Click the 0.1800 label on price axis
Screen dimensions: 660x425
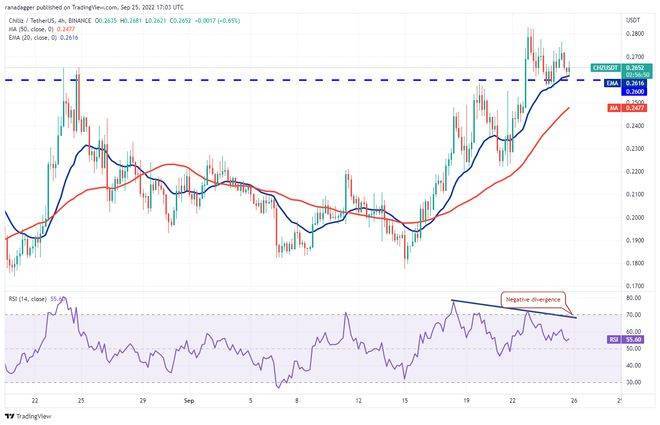(632, 264)
